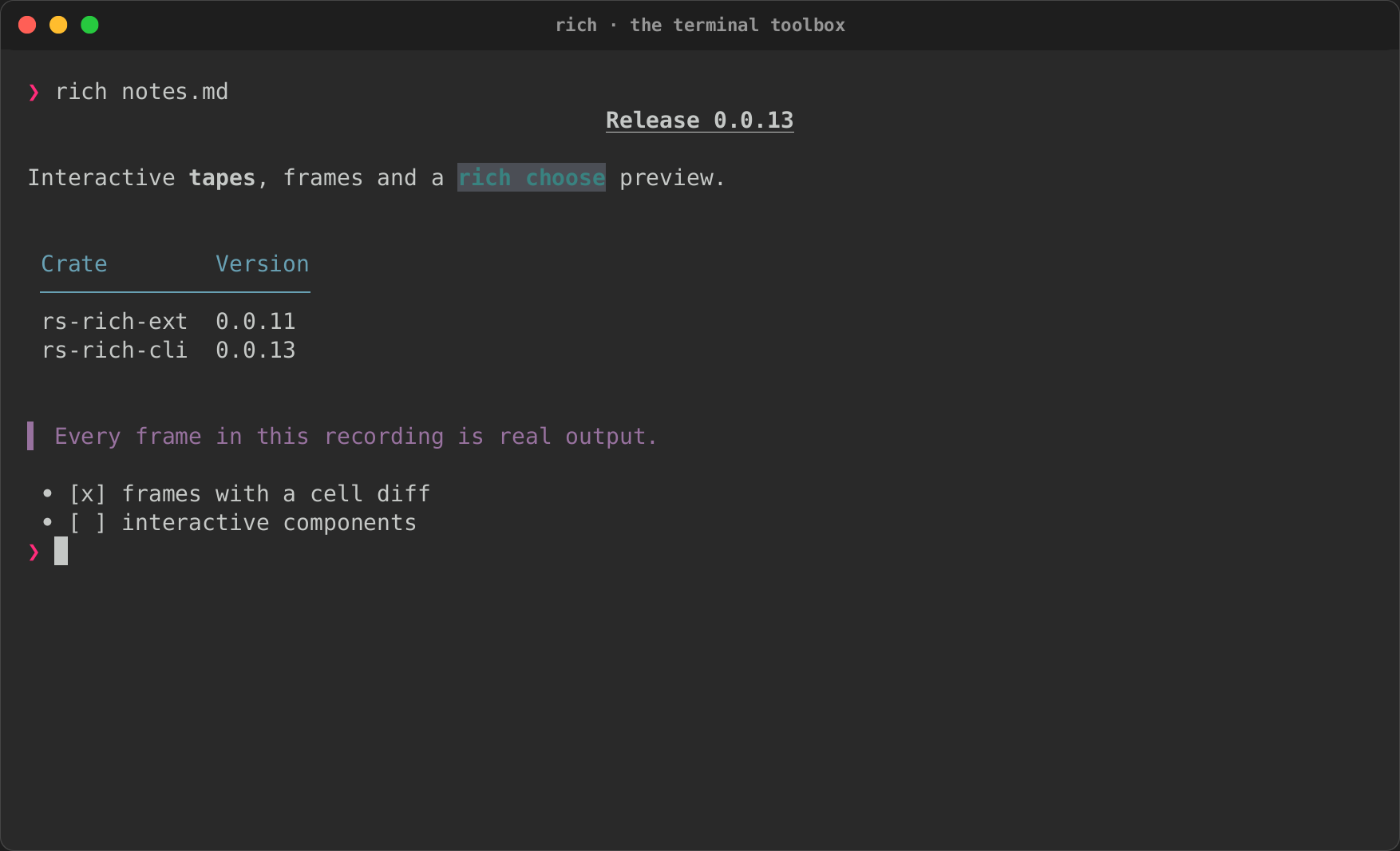Click the green zoom window button
The width and height of the screenshot is (1400, 851).
[x=89, y=25]
